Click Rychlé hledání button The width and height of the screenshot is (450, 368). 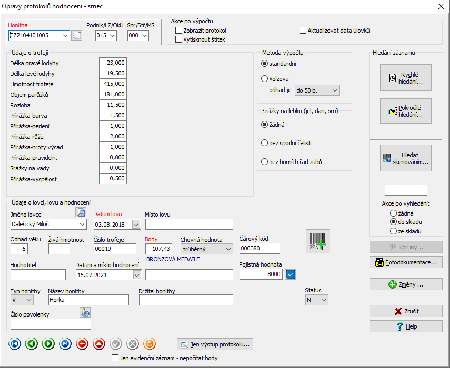pyautogui.click(x=406, y=78)
